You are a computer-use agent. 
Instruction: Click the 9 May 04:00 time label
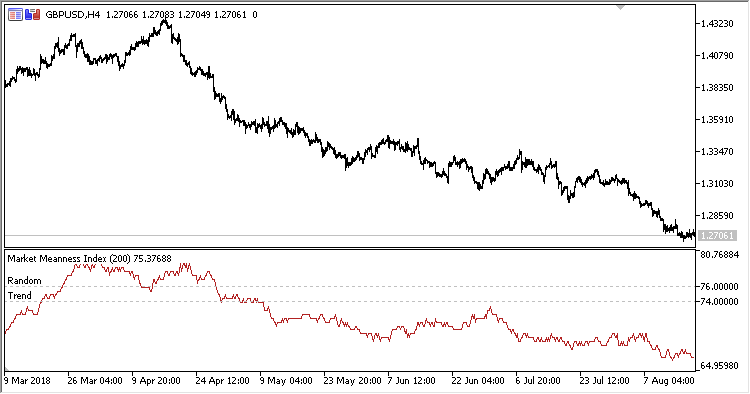(286, 381)
